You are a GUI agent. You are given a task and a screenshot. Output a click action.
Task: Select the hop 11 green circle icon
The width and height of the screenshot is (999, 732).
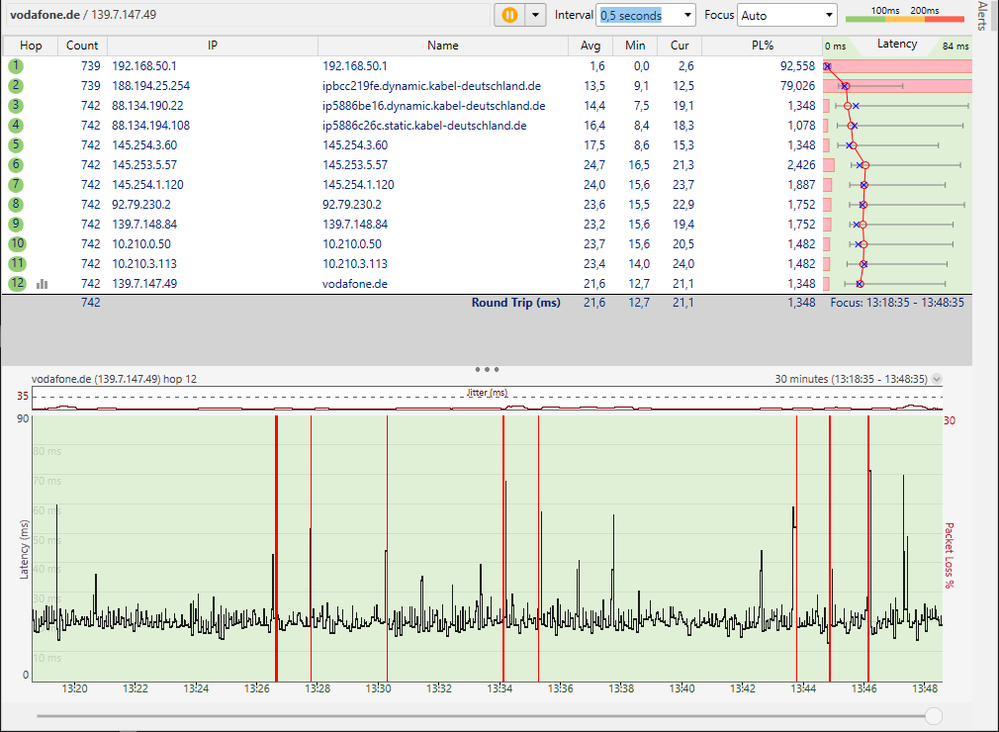17,263
